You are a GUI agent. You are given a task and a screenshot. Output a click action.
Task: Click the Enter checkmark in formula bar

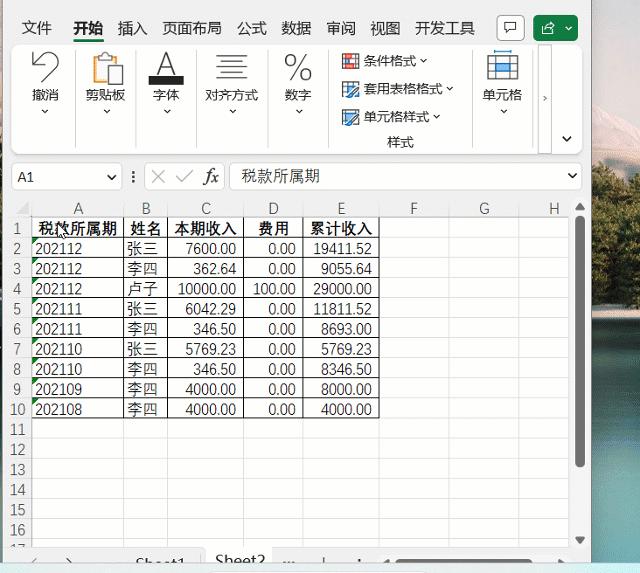[x=184, y=177]
